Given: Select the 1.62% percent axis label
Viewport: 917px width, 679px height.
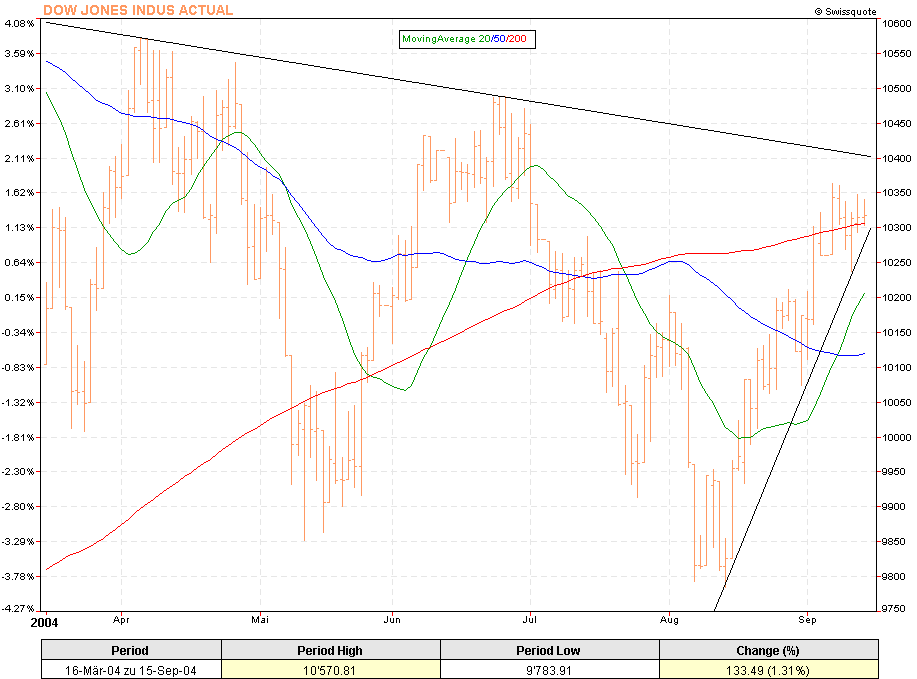Looking at the screenshot, I should point(19,192).
